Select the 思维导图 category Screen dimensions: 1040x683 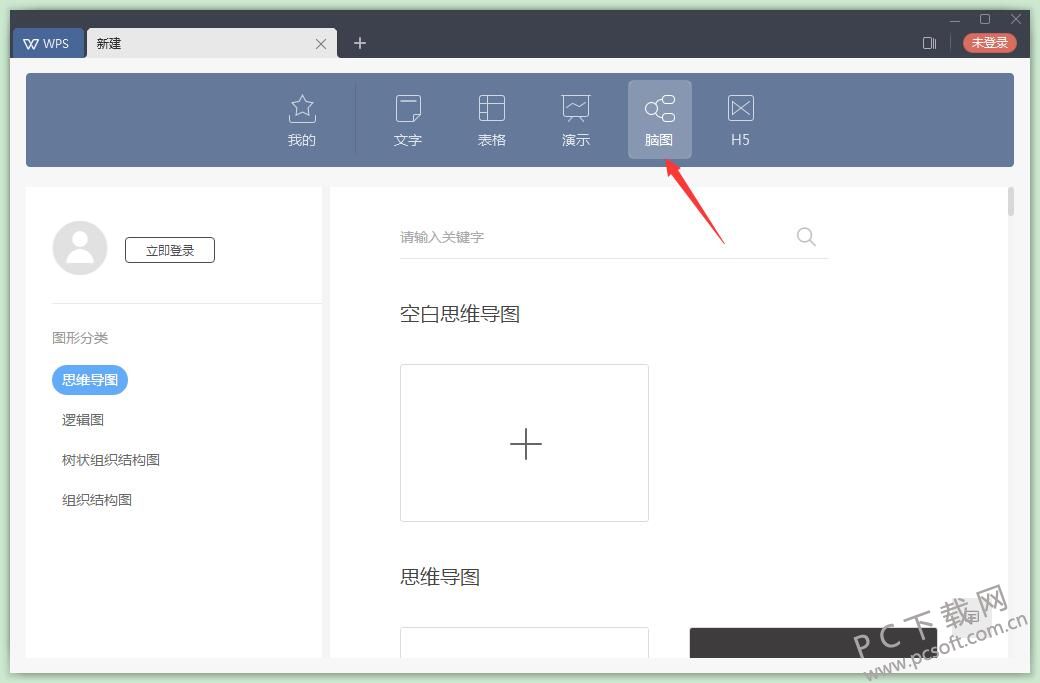[89, 380]
